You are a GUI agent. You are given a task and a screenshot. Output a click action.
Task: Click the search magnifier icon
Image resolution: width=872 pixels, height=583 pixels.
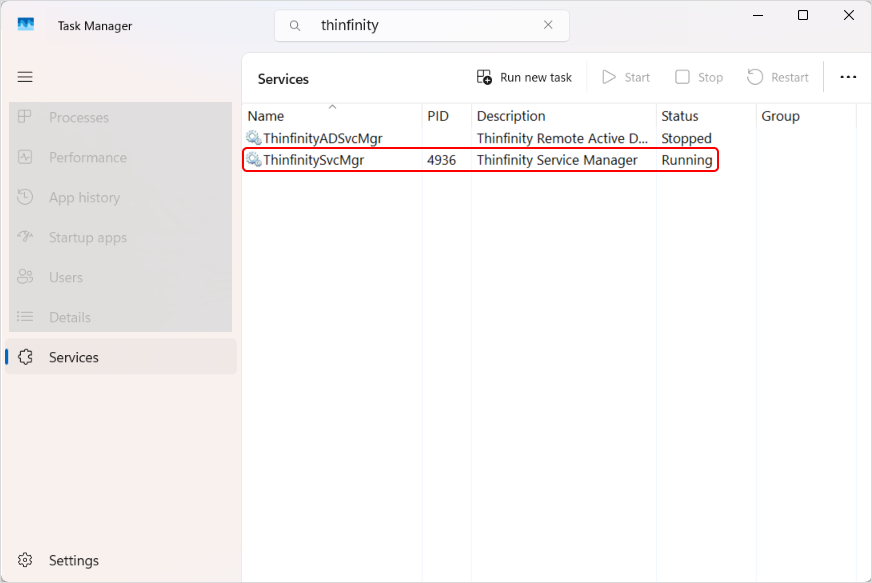coord(295,26)
